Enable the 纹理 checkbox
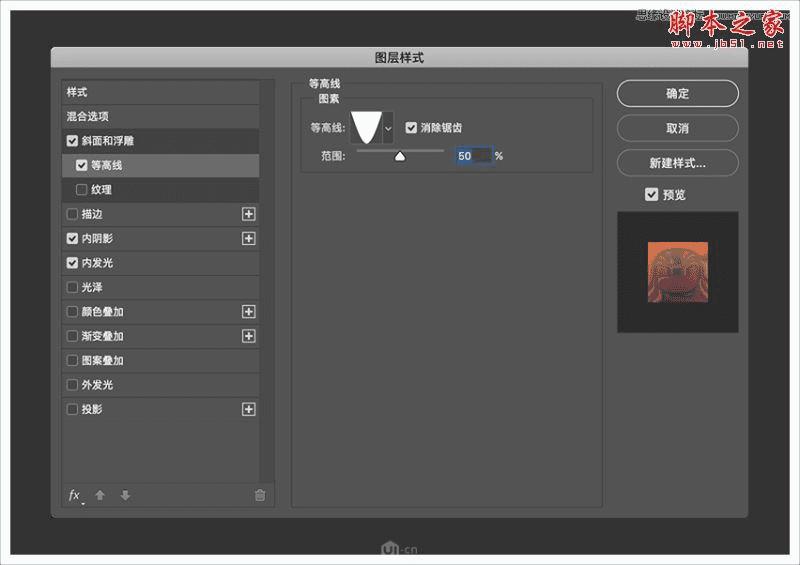 [x=82, y=190]
